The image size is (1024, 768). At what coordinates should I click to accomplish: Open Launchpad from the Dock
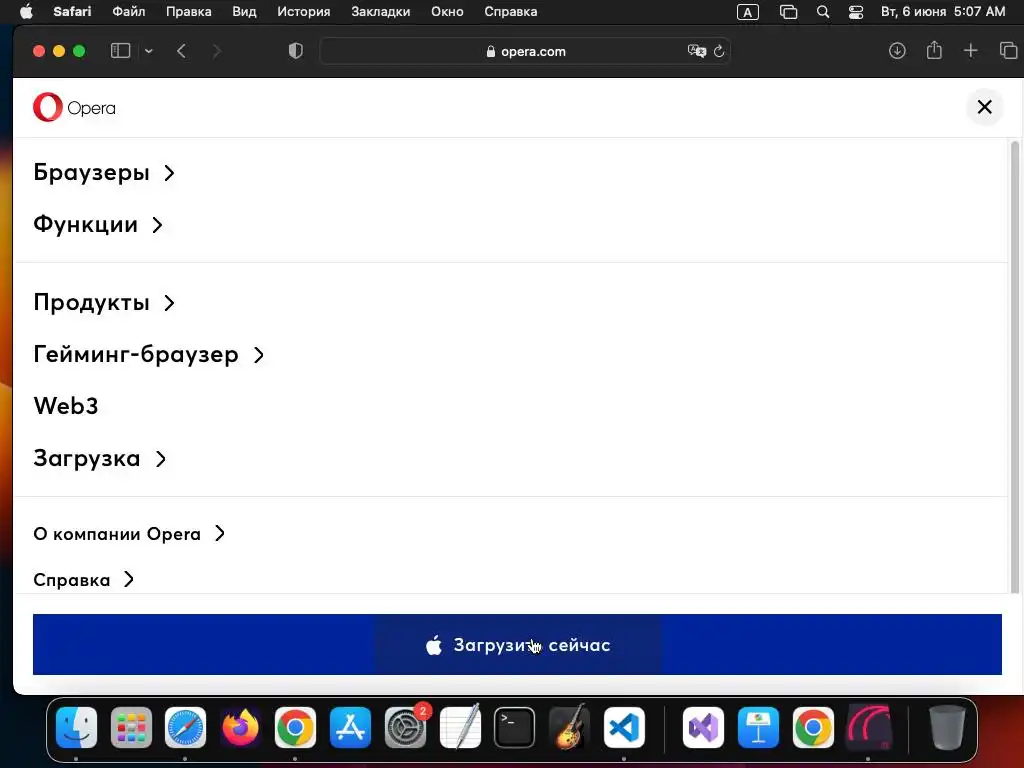pos(131,727)
